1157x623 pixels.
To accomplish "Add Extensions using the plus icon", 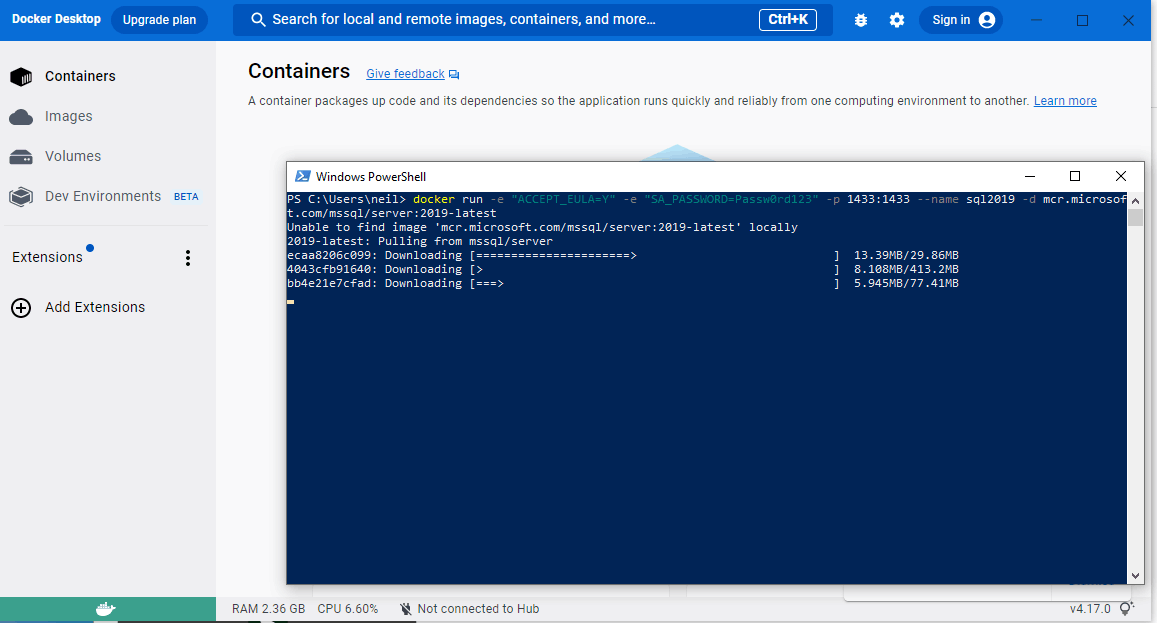I will [21, 307].
